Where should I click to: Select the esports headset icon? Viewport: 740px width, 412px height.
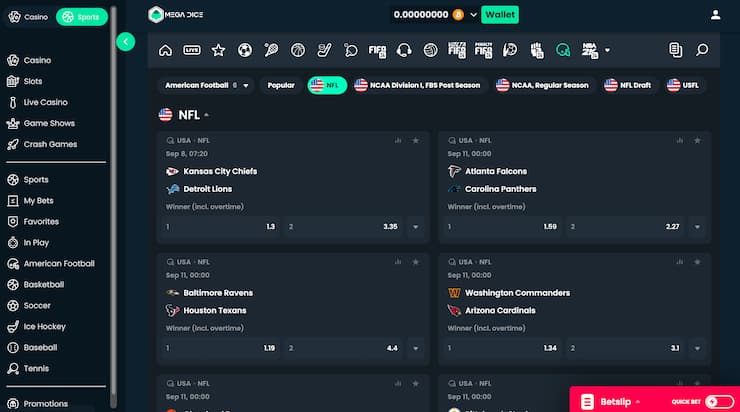(x=404, y=50)
